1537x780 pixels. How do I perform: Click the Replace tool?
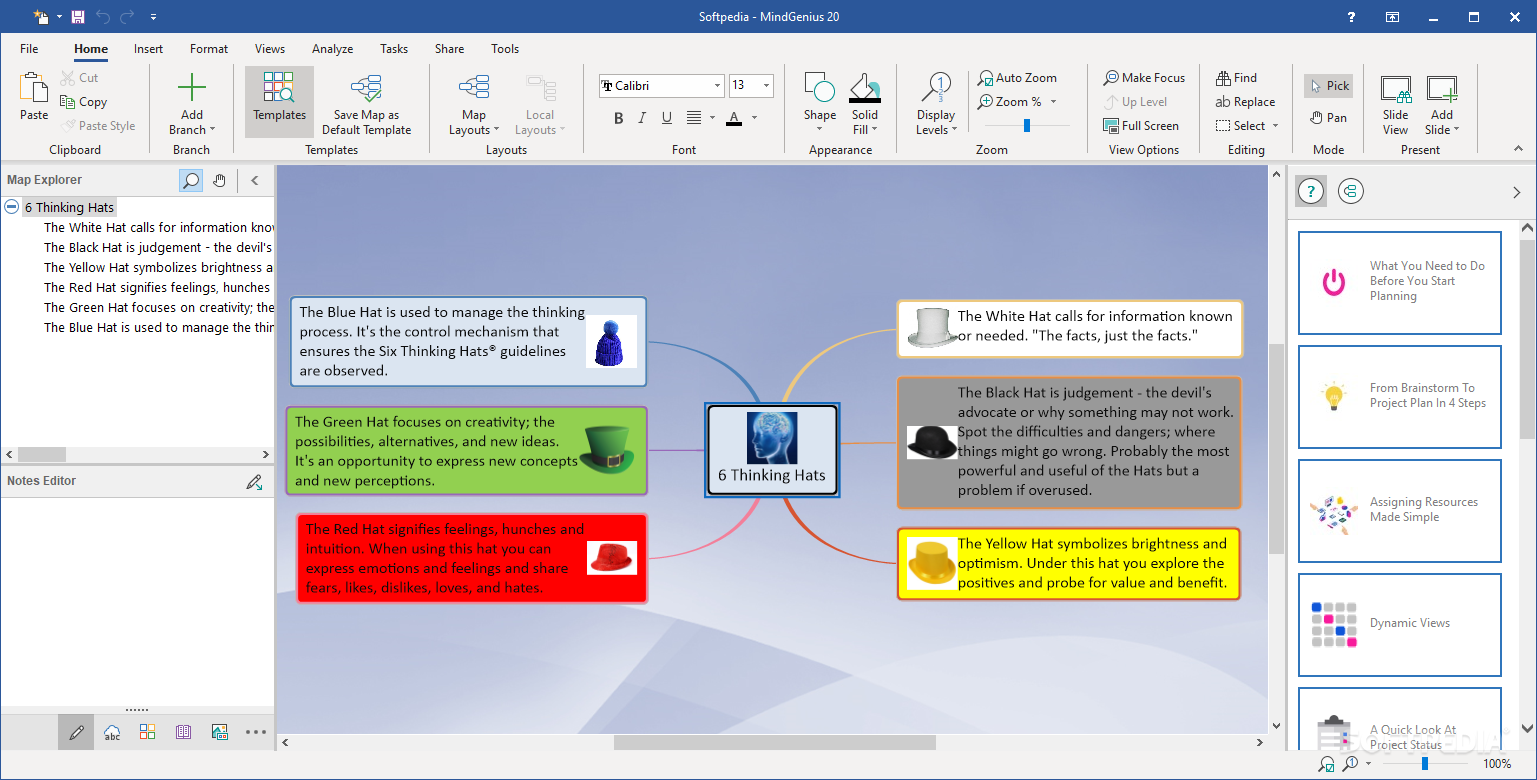(1245, 102)
